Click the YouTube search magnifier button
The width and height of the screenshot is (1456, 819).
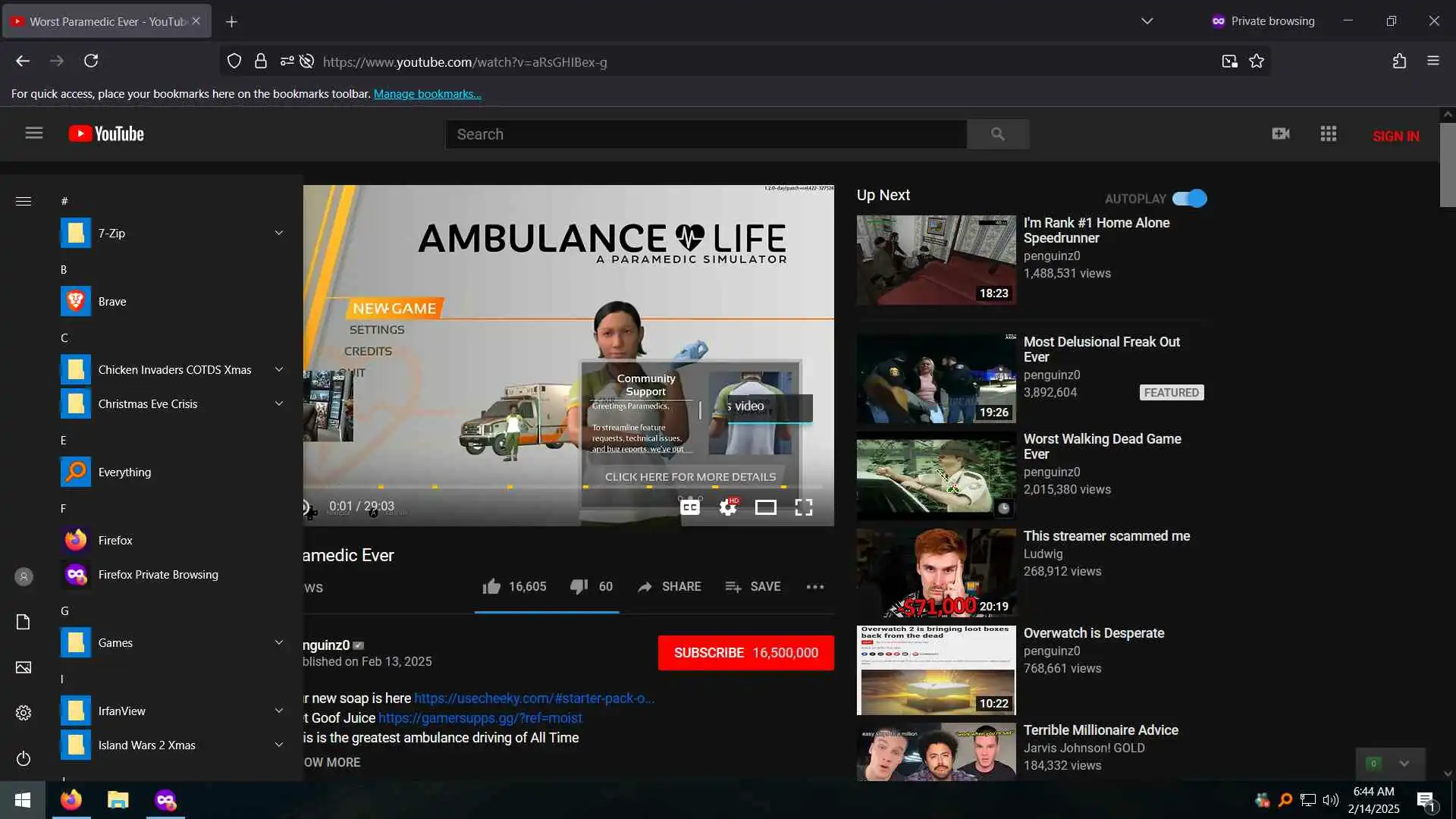(x=997, y=134)
